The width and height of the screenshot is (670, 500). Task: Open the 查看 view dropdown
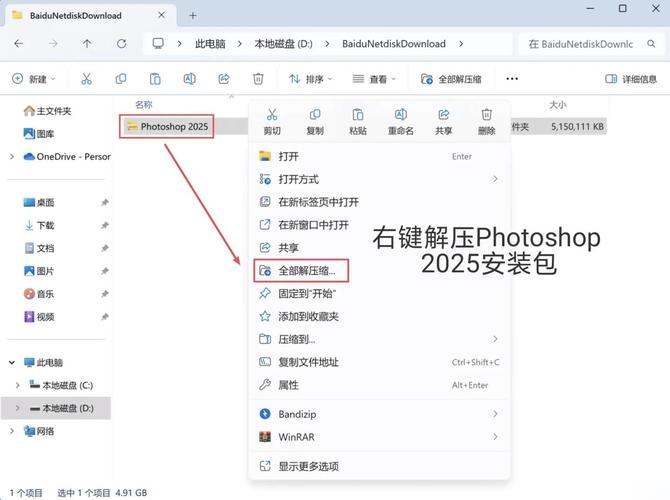[374, 79]
